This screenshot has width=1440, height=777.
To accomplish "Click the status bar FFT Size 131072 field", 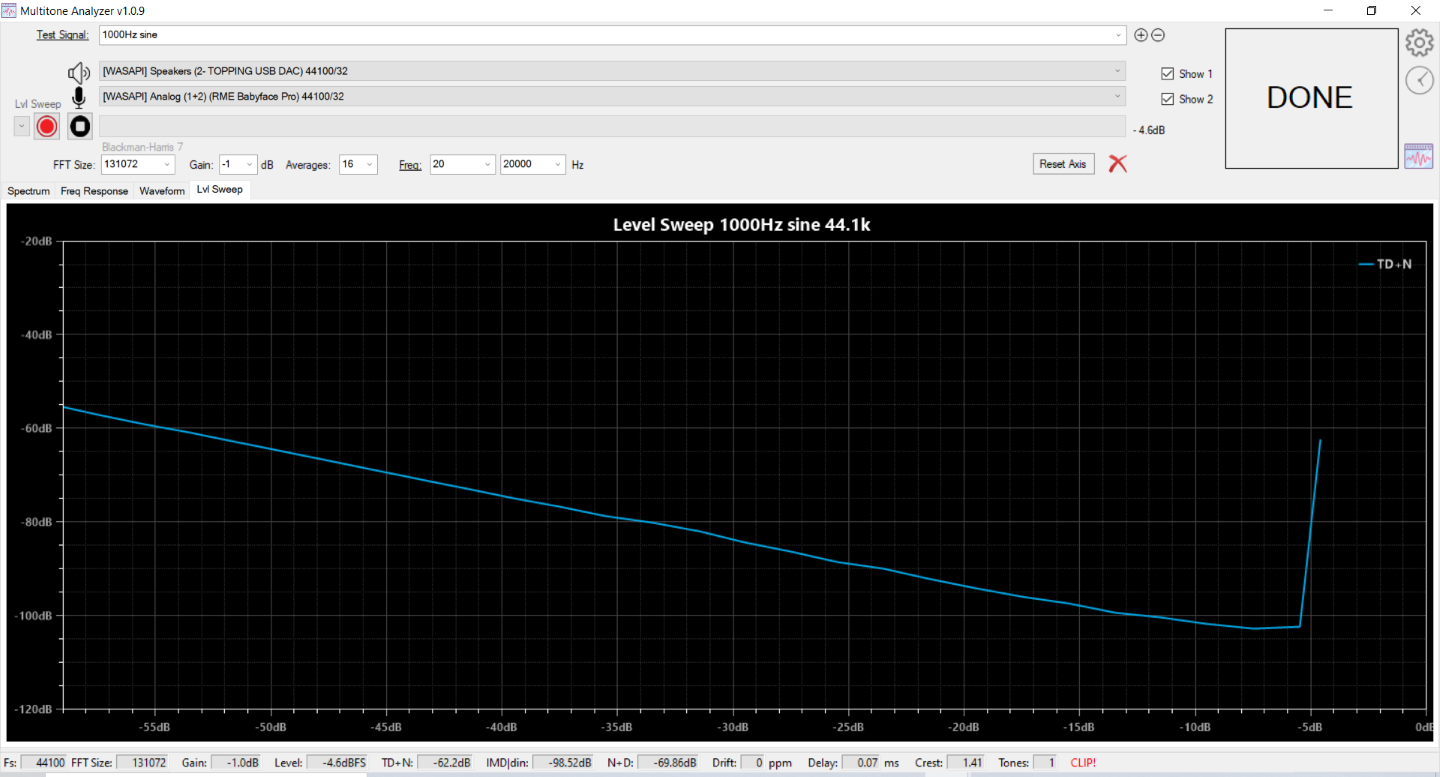I will tap(141, 762).
